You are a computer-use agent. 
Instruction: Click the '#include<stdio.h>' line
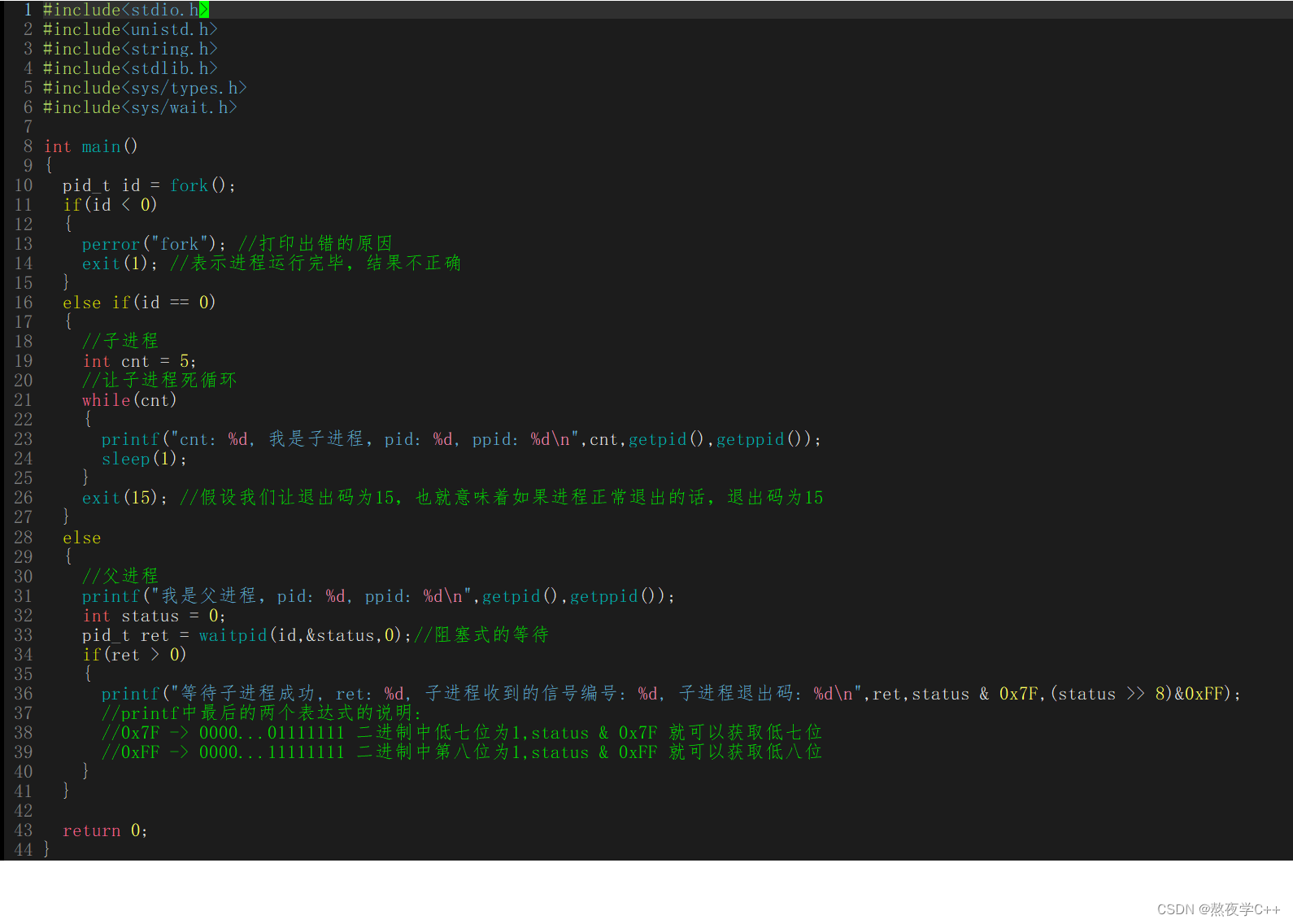[x=126, y=10]
